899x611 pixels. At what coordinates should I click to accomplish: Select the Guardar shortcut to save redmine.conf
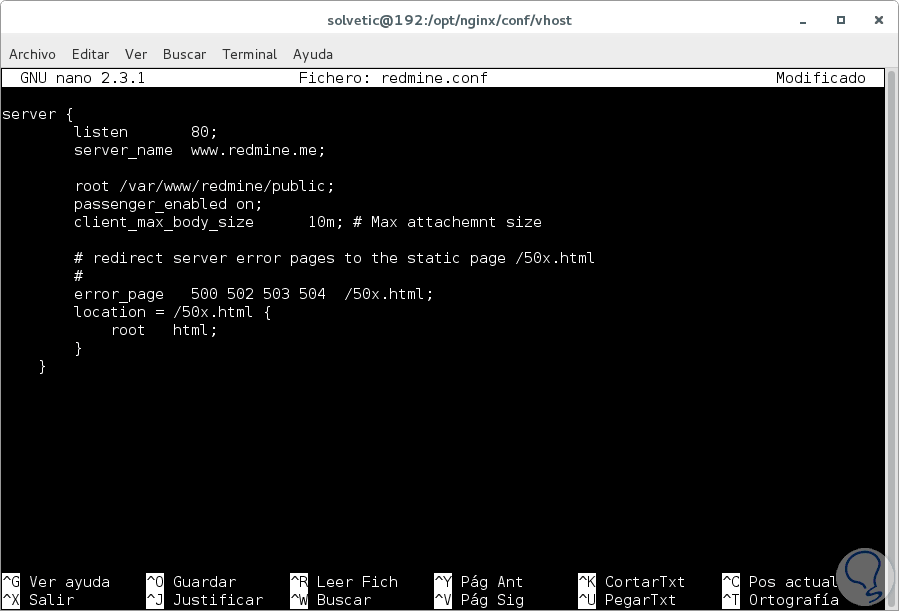(203, 581)
